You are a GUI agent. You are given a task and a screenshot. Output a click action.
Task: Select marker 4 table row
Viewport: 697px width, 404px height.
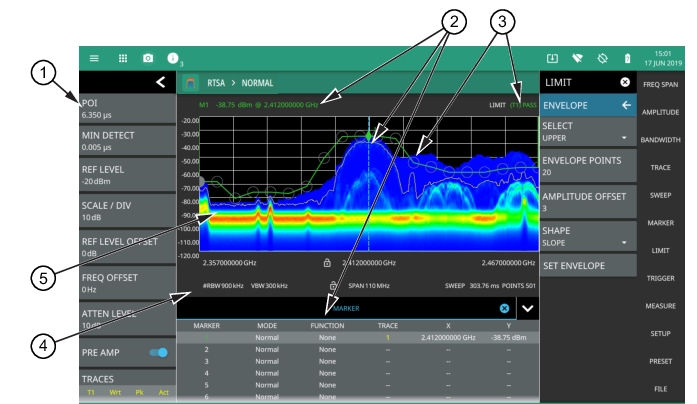point(358,373)
